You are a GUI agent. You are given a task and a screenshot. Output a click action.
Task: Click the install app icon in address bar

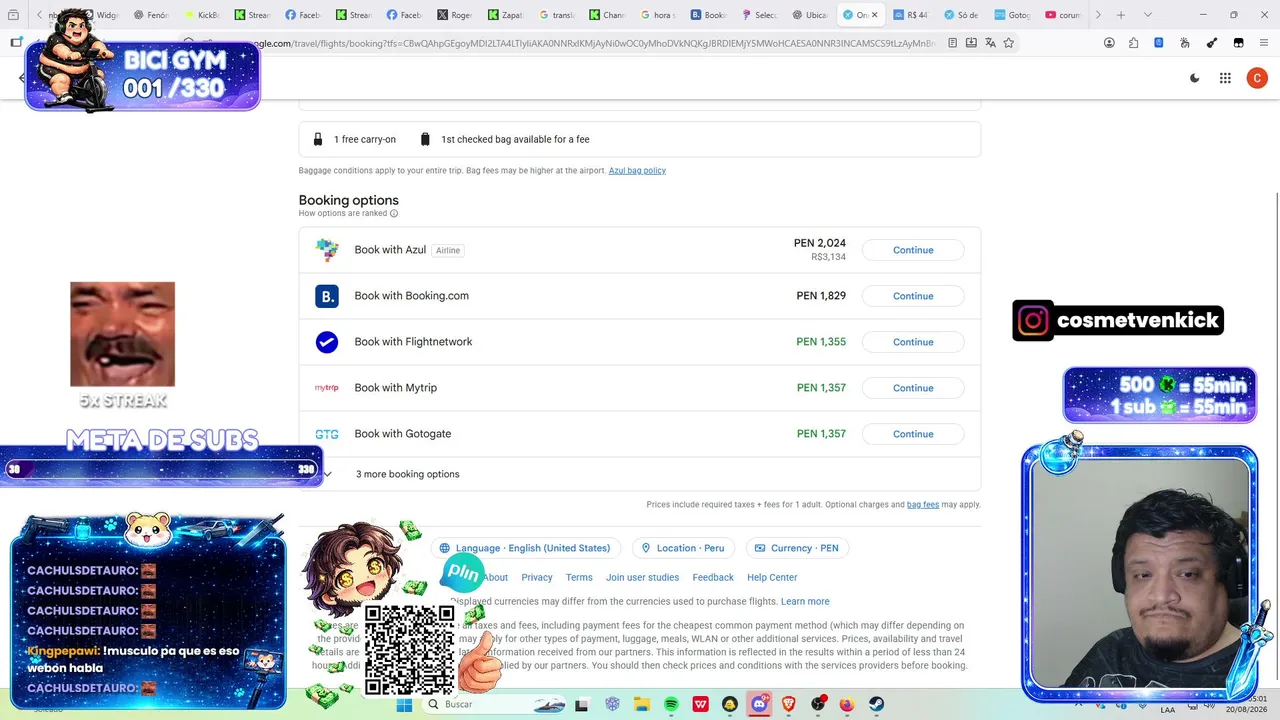click(971, 43)
